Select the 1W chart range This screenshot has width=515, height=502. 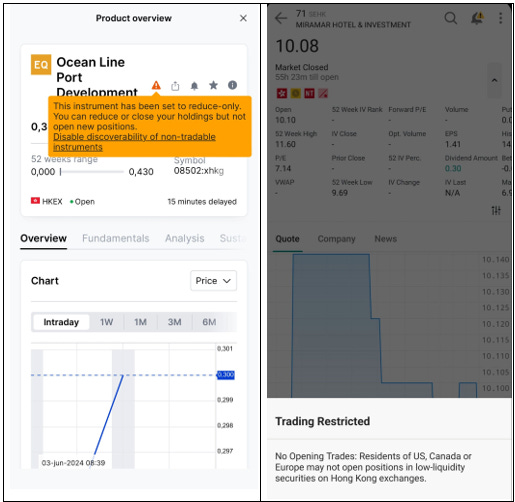pos(107,322)
